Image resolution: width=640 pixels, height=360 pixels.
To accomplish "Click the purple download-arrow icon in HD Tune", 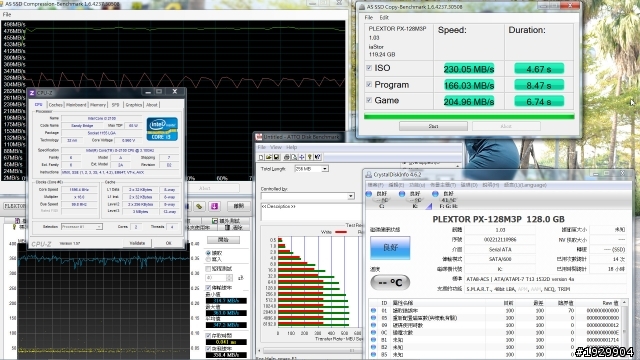I will (215, 206).
